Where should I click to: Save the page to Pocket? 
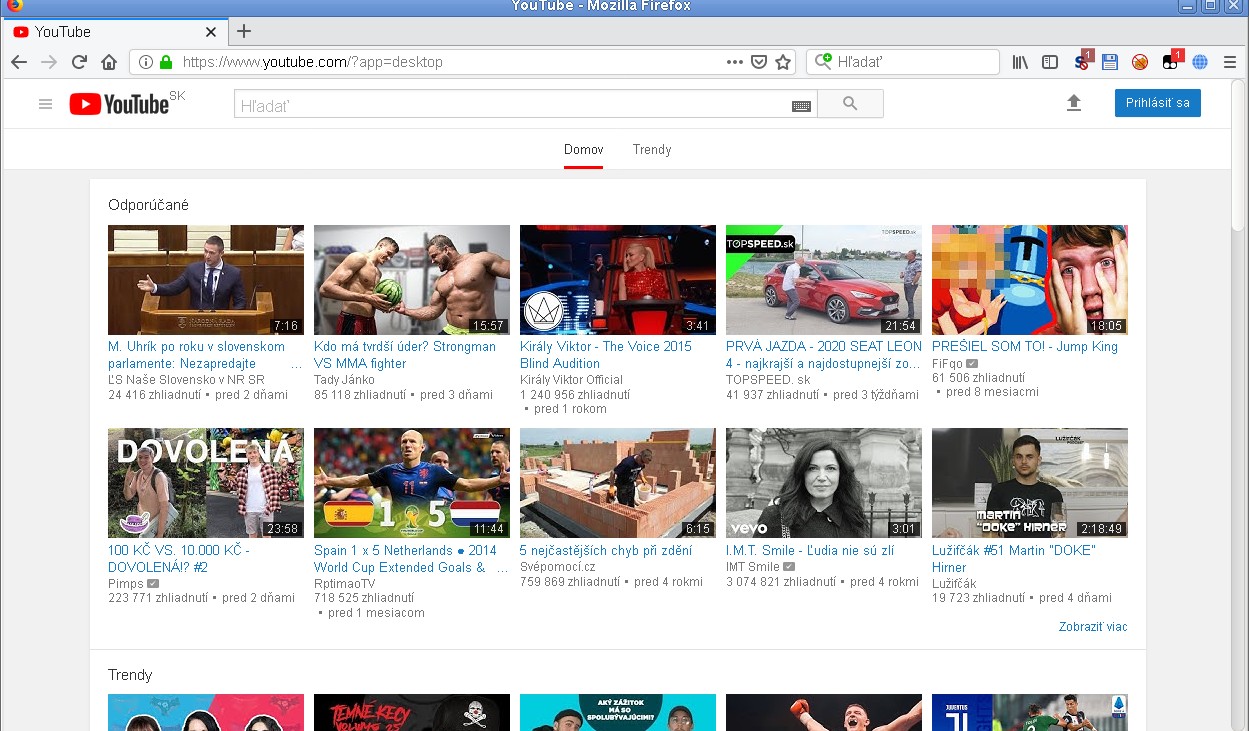click(x=759, y=62)
